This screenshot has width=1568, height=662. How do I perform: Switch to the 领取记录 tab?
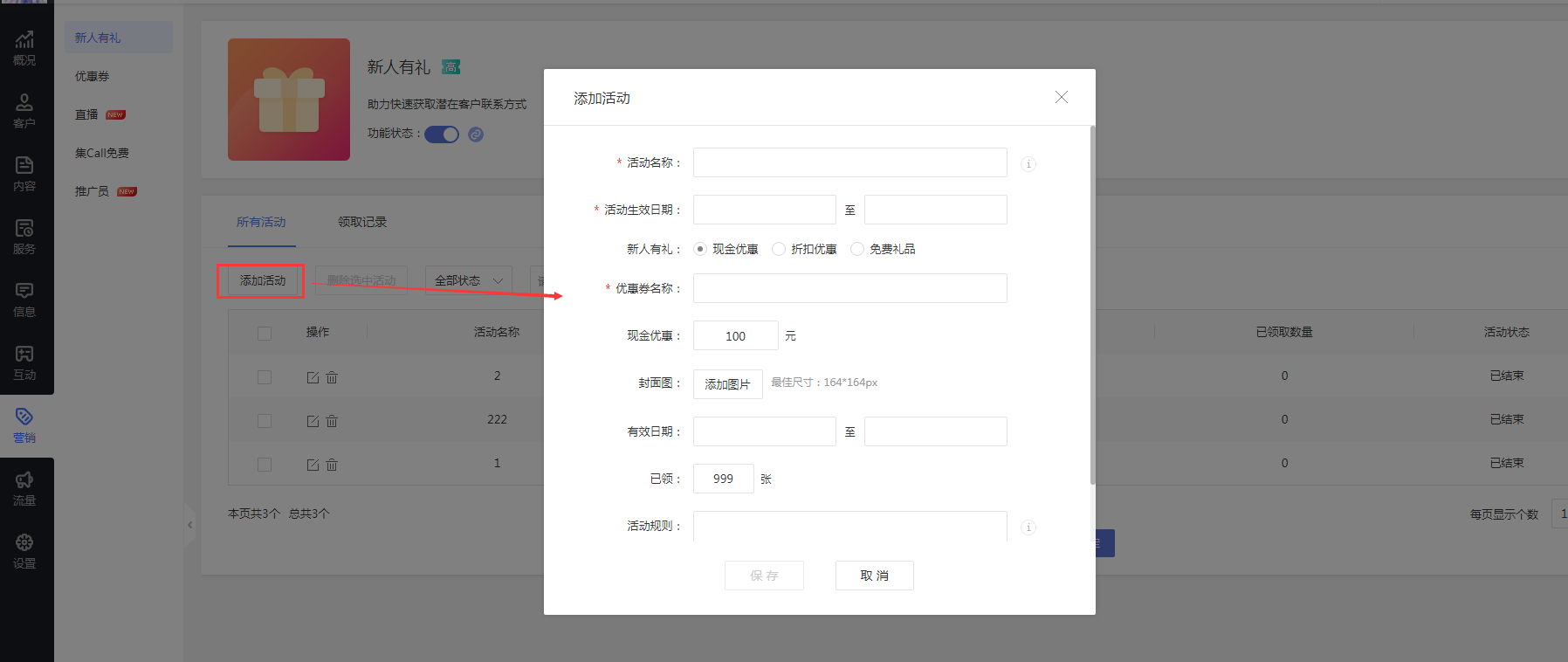point(362,222)
